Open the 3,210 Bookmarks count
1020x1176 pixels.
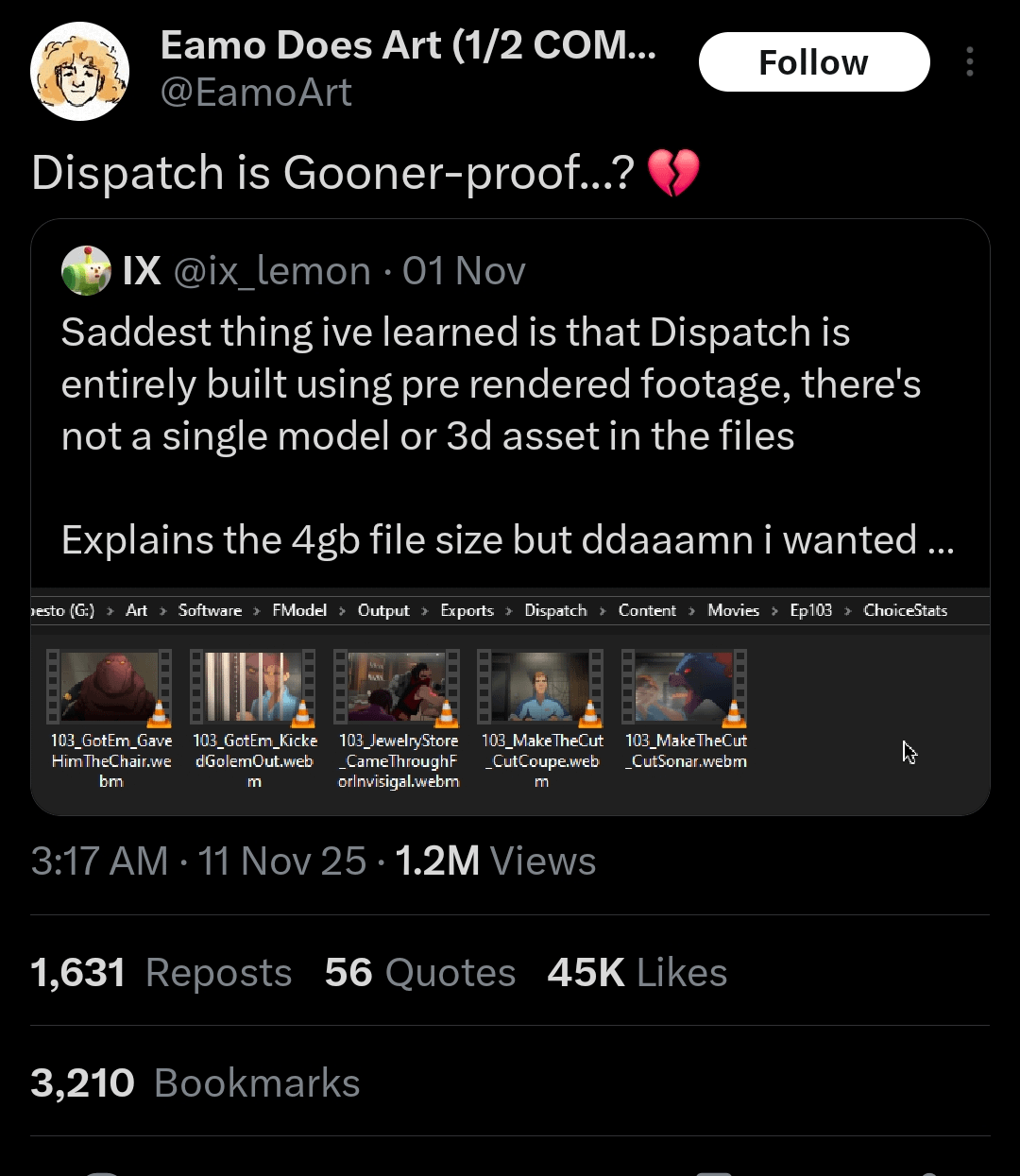(x=195, y=1082)
